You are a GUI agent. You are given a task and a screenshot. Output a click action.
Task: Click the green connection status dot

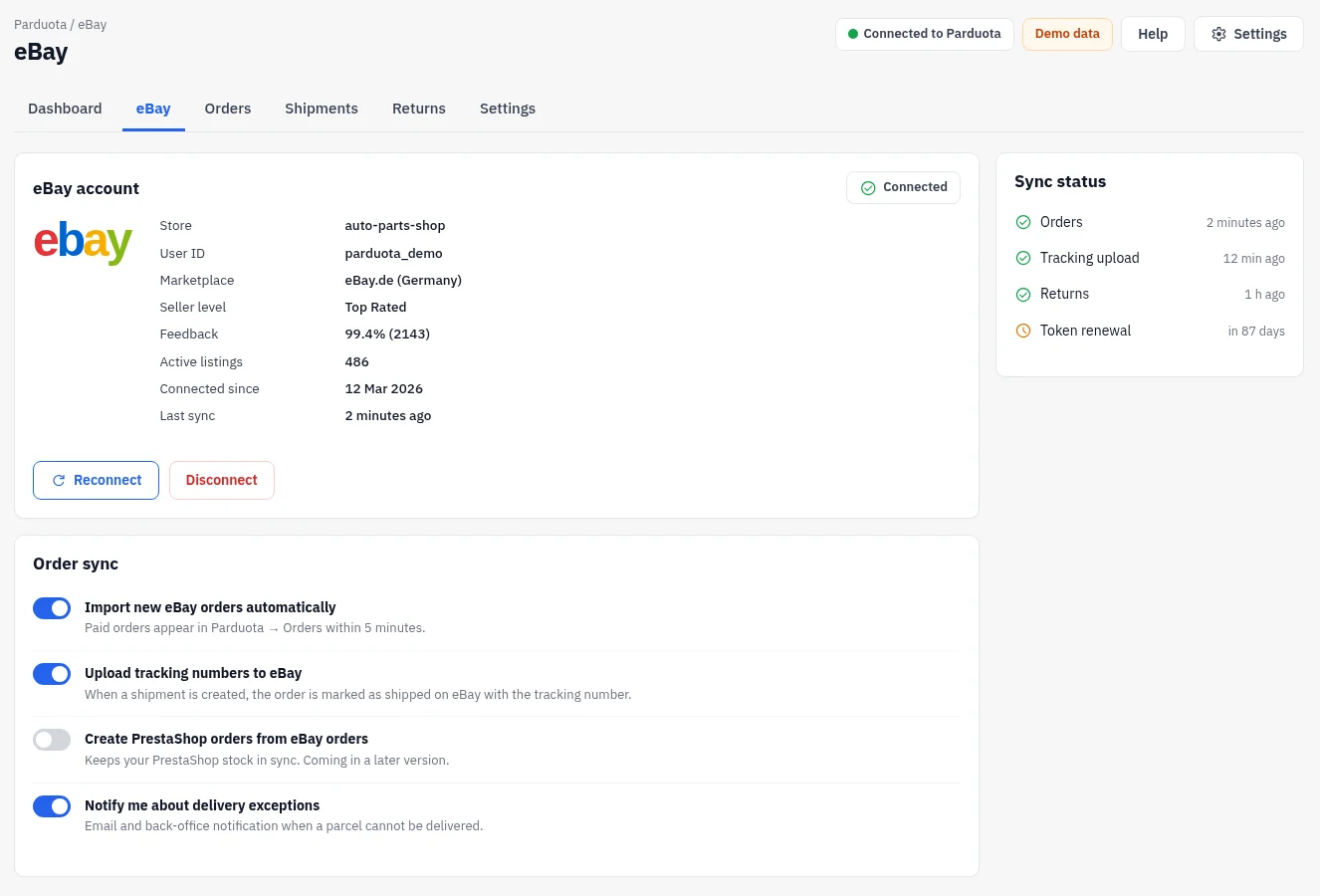pos(853,34)
